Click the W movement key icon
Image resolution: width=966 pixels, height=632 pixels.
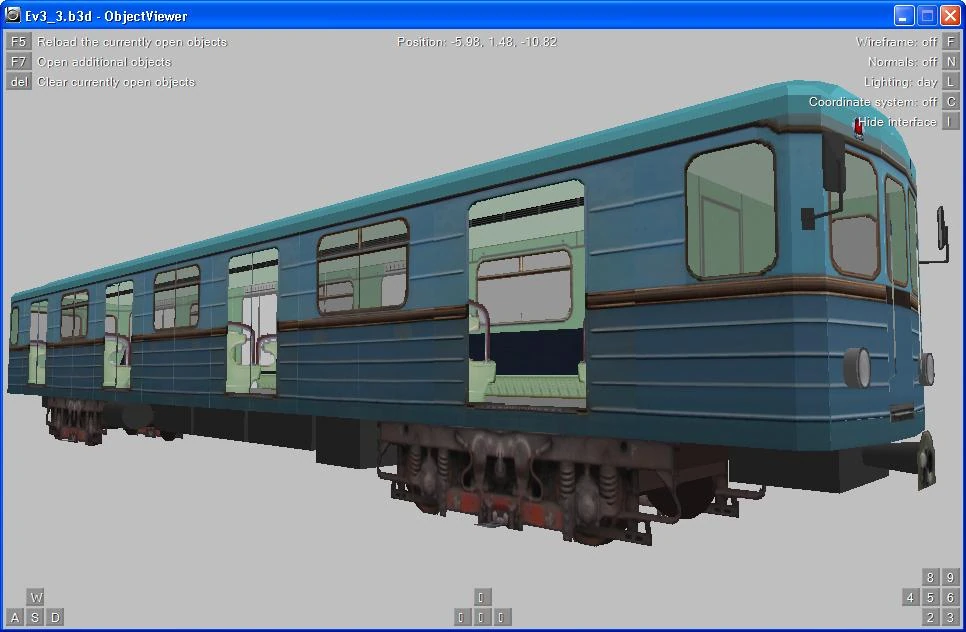36,597
